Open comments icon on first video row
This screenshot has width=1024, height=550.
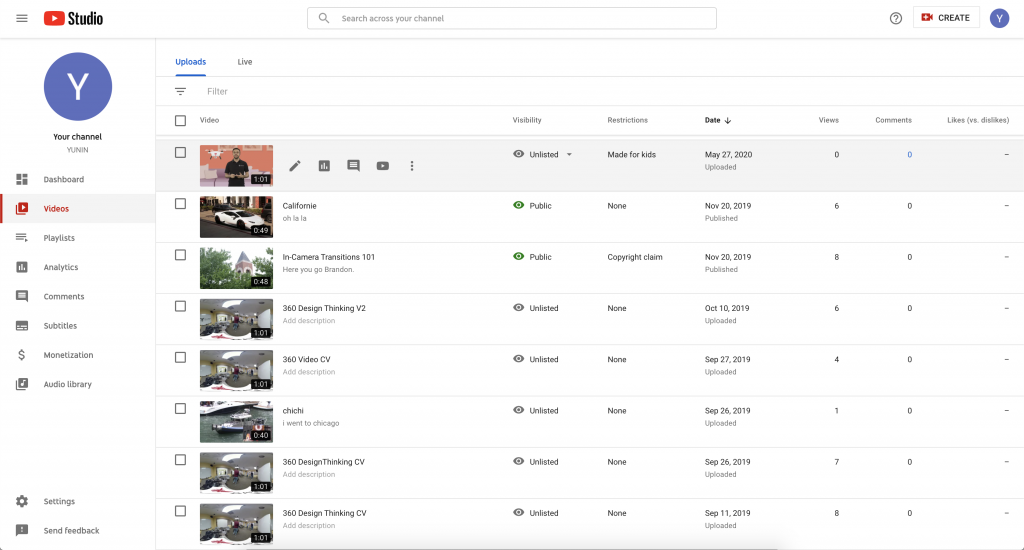click(x=353, y=166)
